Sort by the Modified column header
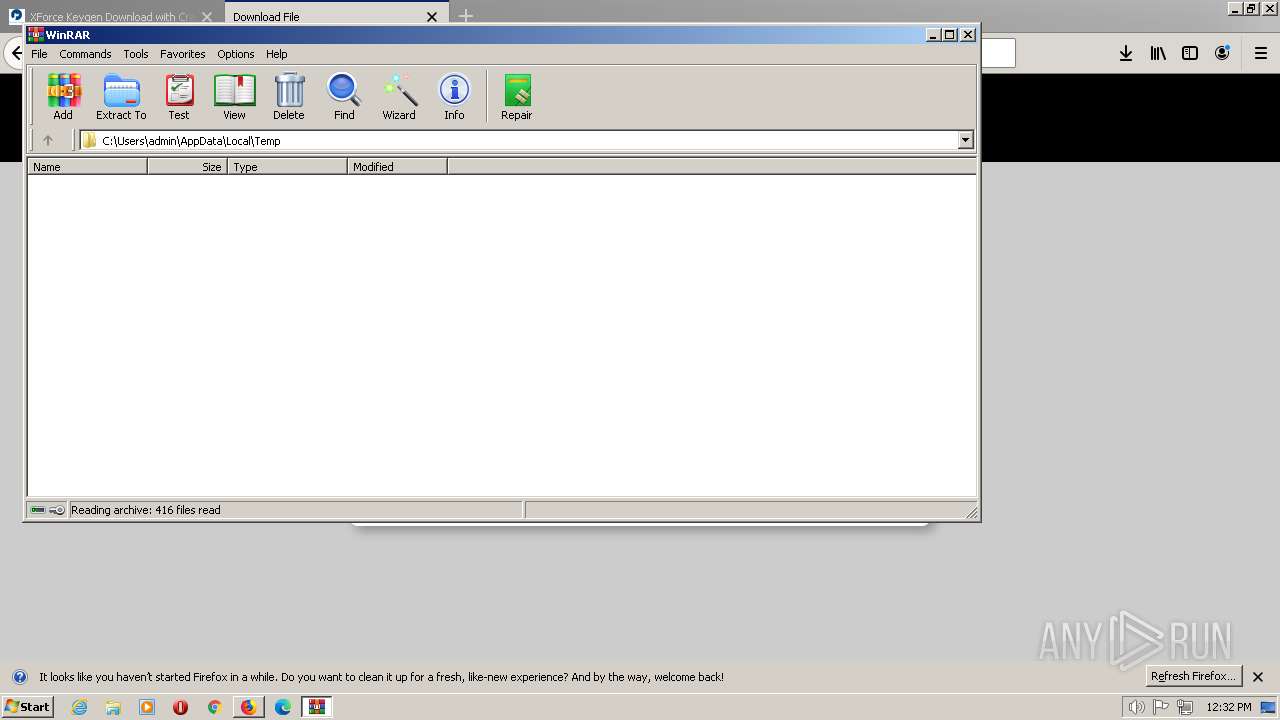Screen dimensions: 1280x720 point(397,167)
